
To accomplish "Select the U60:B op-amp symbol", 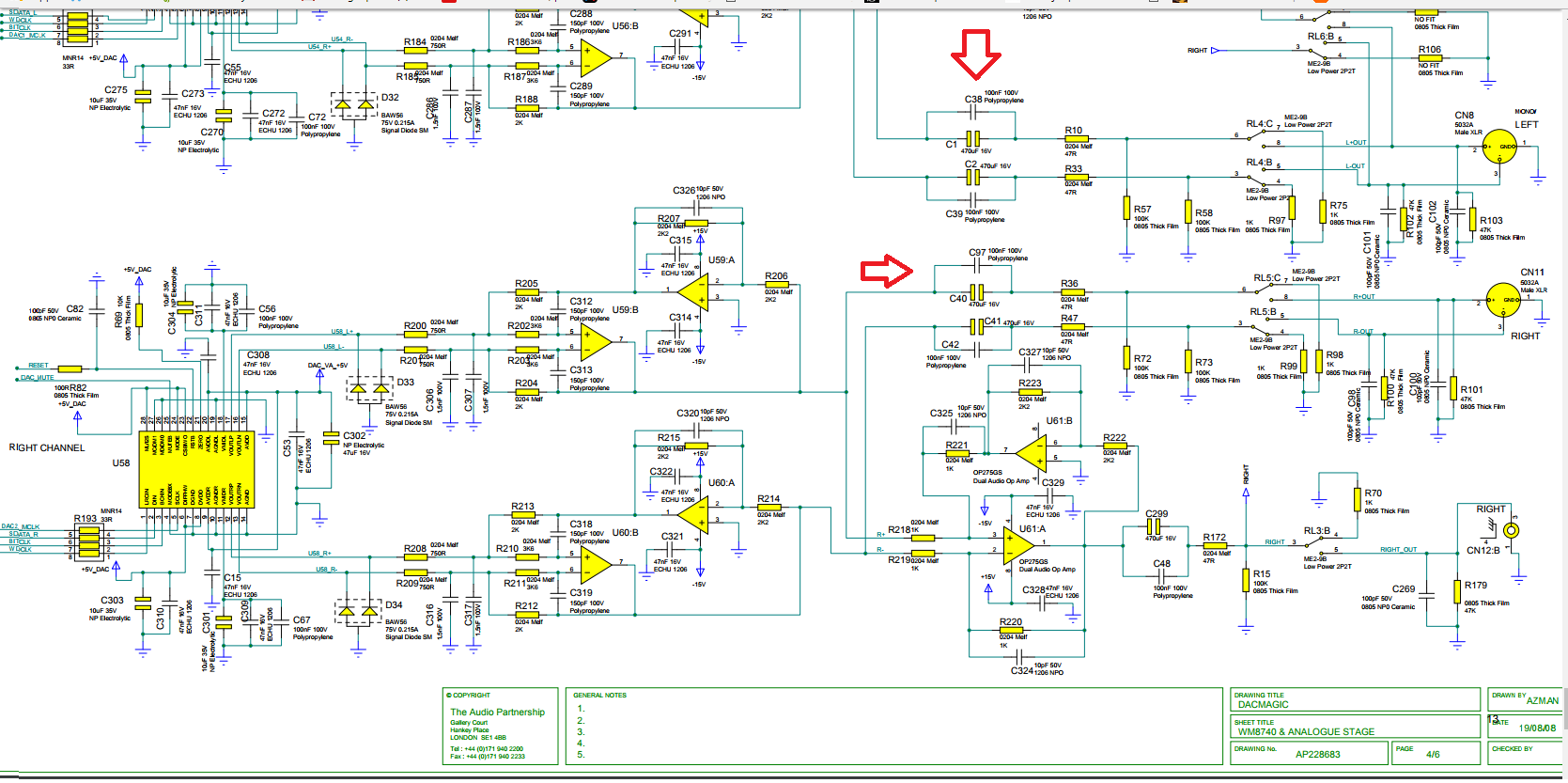I will click(x=596, y=564).
